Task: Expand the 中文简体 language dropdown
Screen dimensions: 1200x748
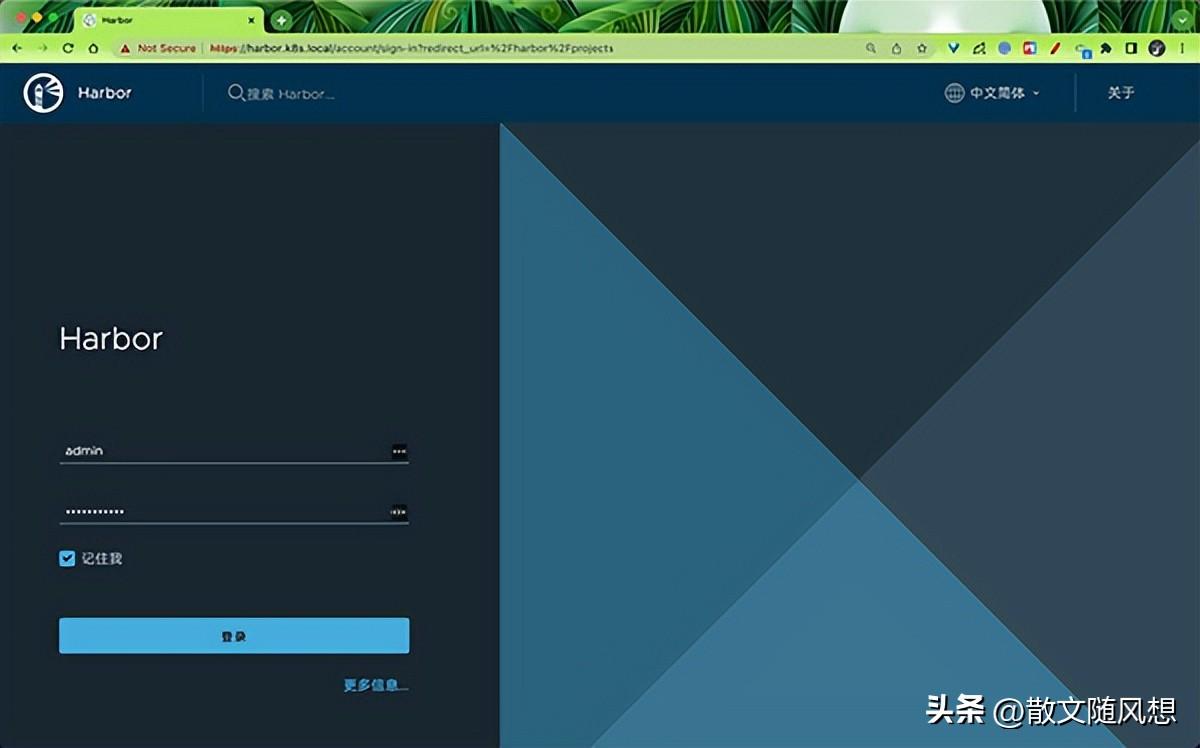Action: click(x=1036, y=93)
